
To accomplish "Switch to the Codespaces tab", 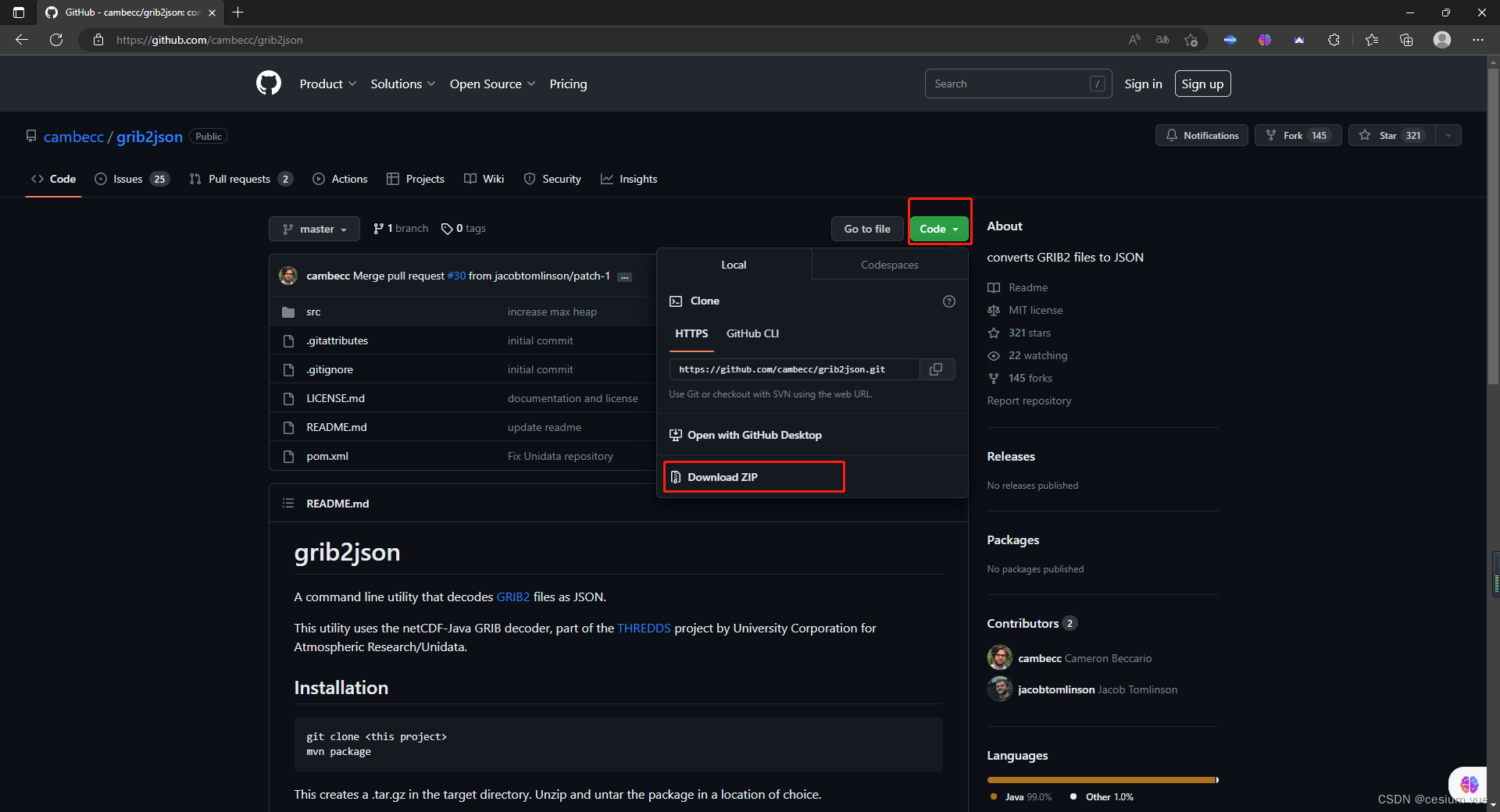I will [889, 265].
